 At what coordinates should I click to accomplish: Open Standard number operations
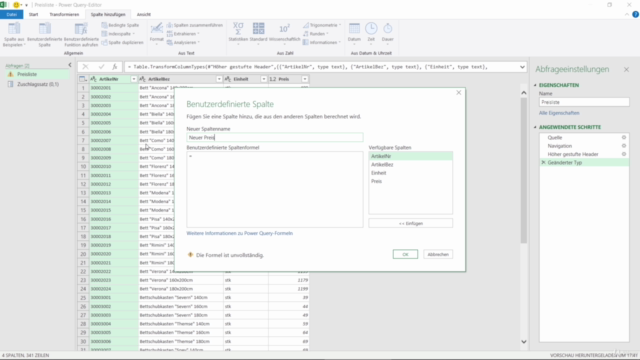[258, 33]
